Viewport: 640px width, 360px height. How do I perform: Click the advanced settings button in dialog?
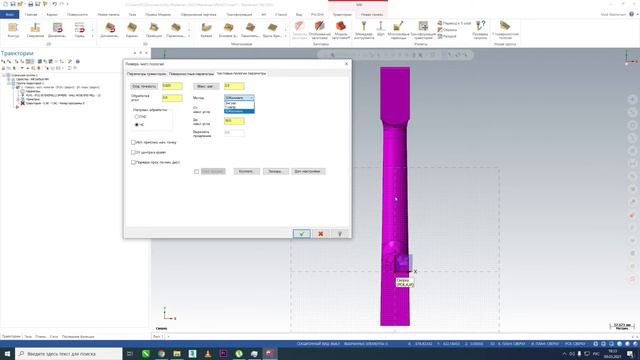[308, 171]
